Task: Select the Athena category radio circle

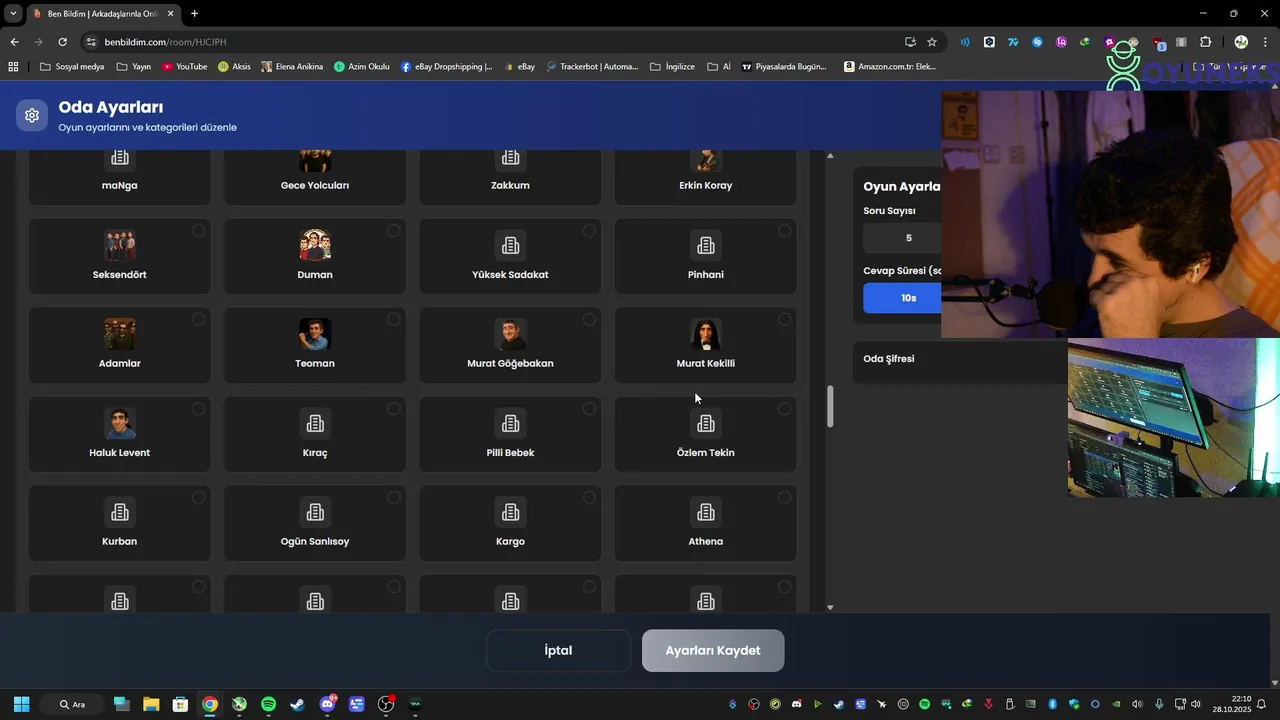Action: (x=784, y=498)
